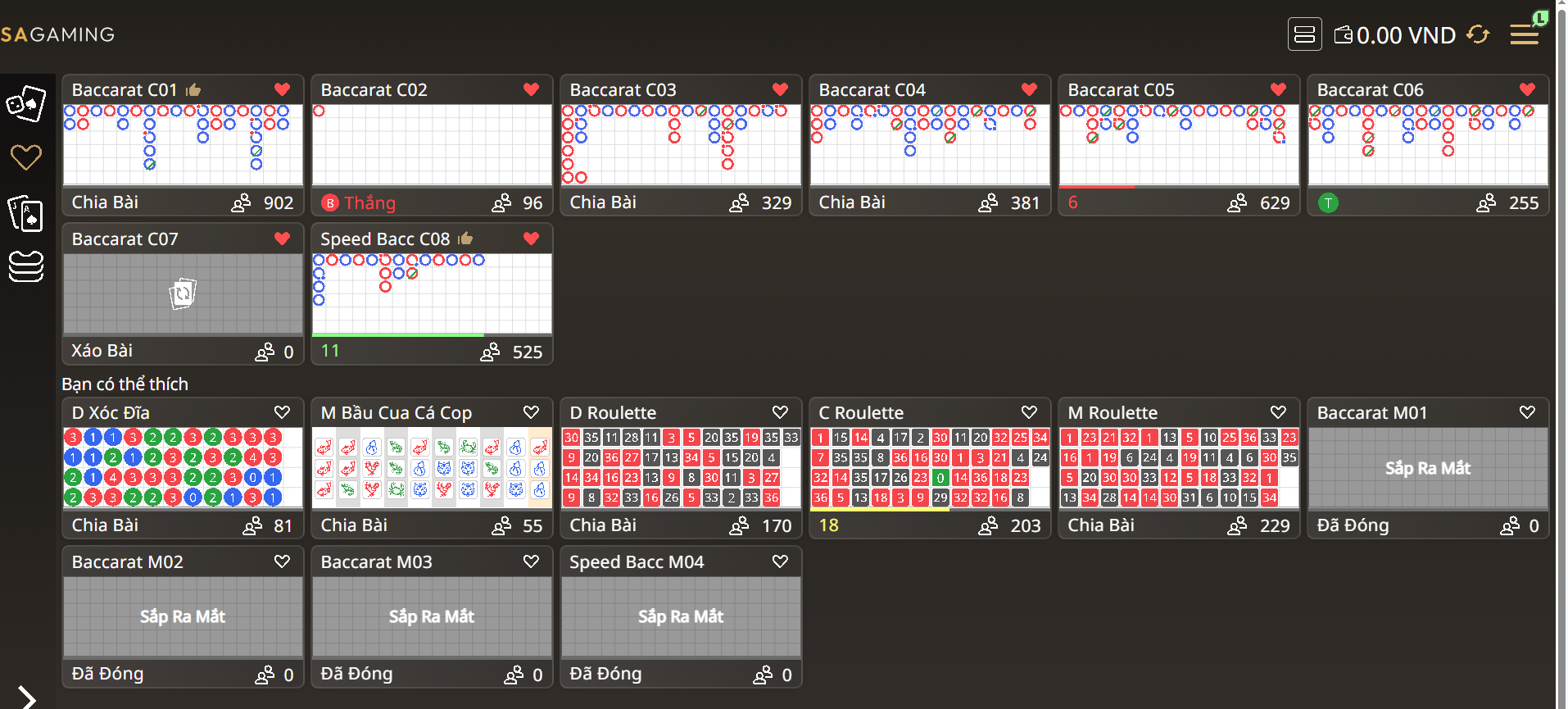
Task: Unfavorite the Speed Bacc C08 table
Action: tap(531, 239)
